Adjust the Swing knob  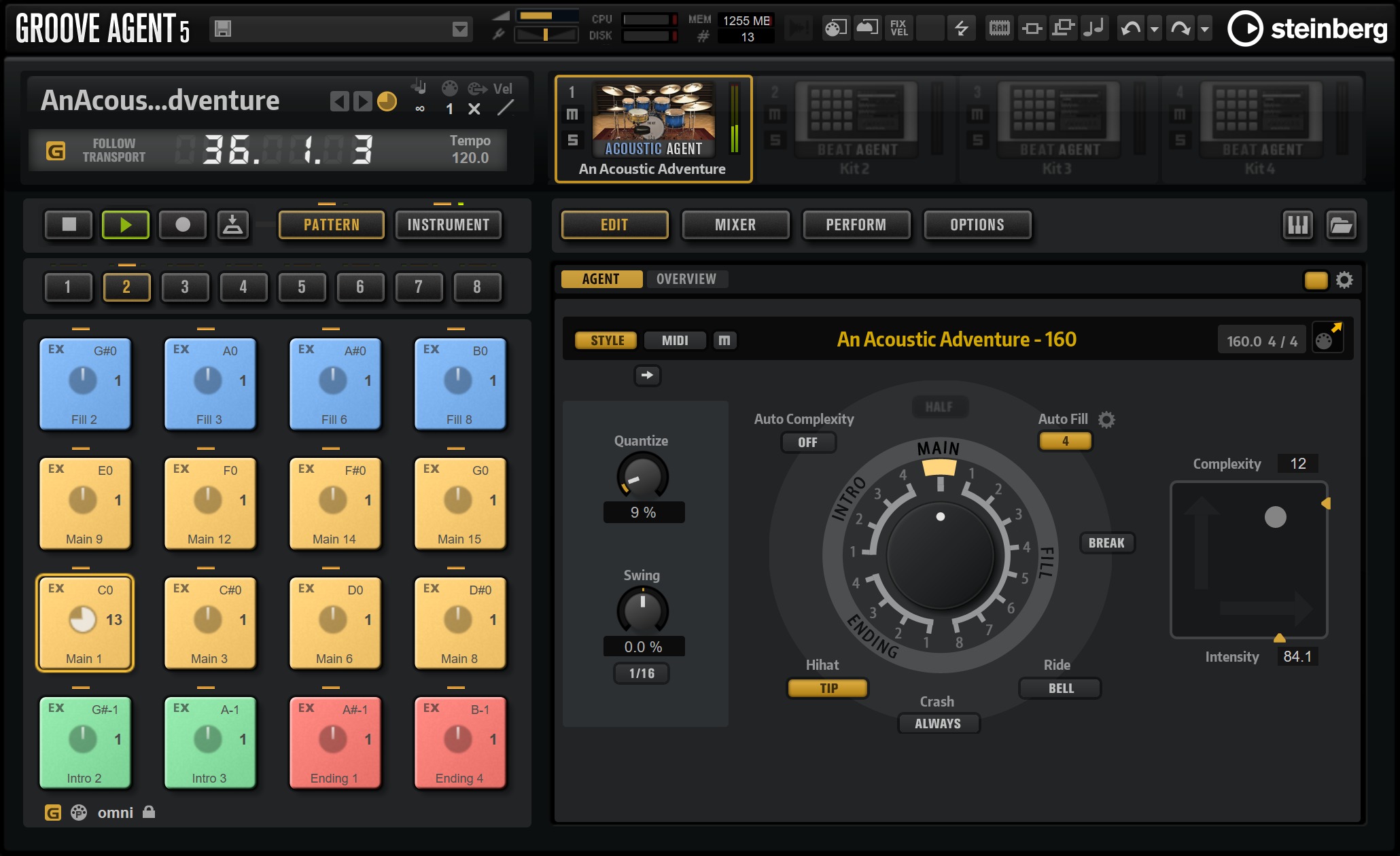[642, 610]
